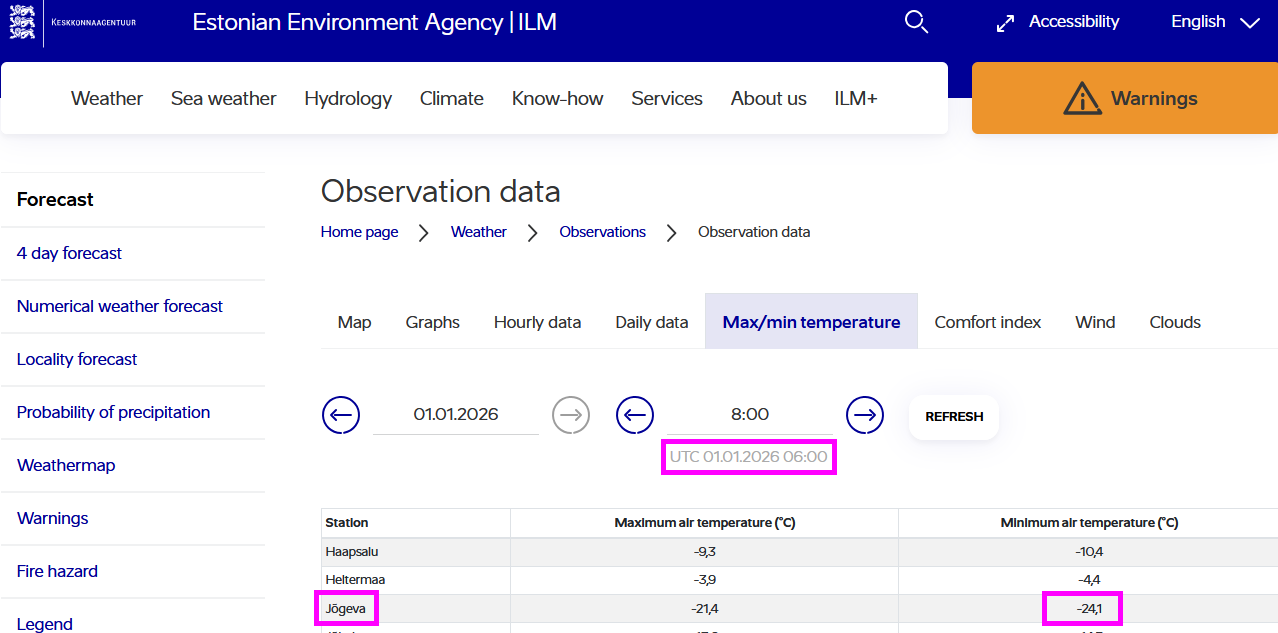
Task: Open the English language dropdown
Action: [x=1214, y=22]
